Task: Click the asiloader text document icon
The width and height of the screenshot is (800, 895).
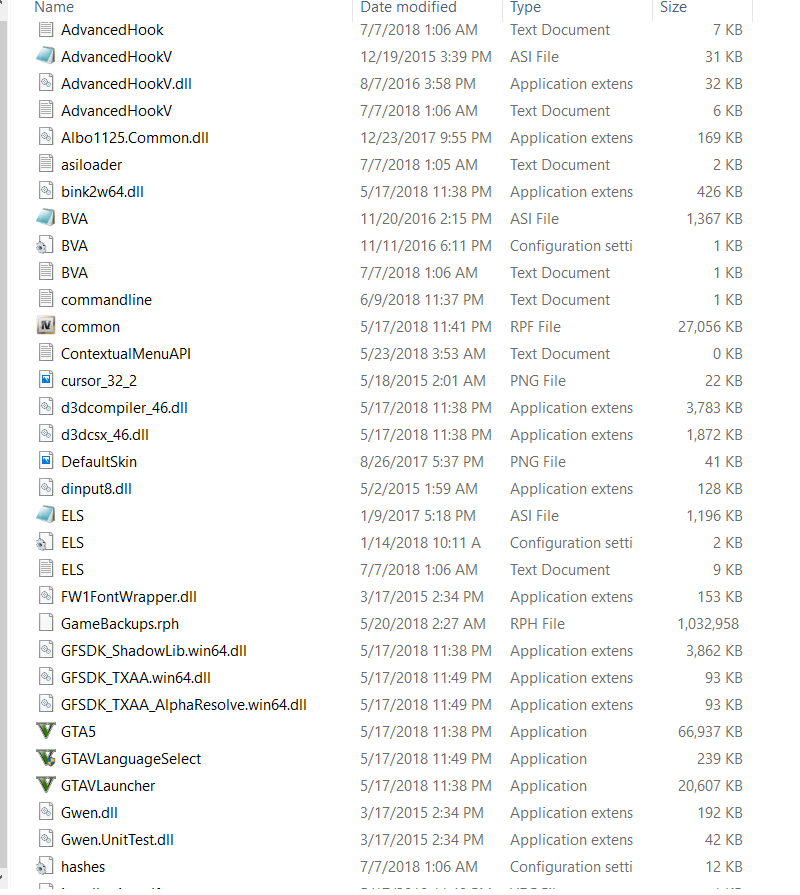Action: coord(46,164)
